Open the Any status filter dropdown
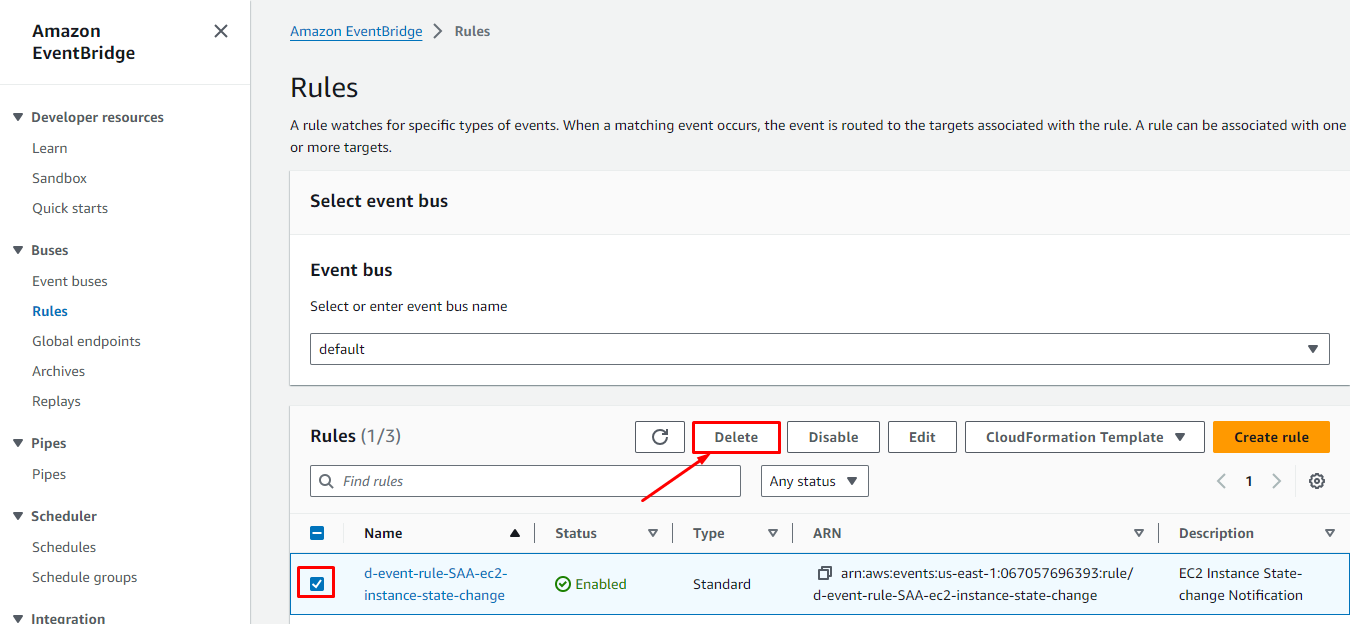 pyautogui.click(x=814, y=481)
